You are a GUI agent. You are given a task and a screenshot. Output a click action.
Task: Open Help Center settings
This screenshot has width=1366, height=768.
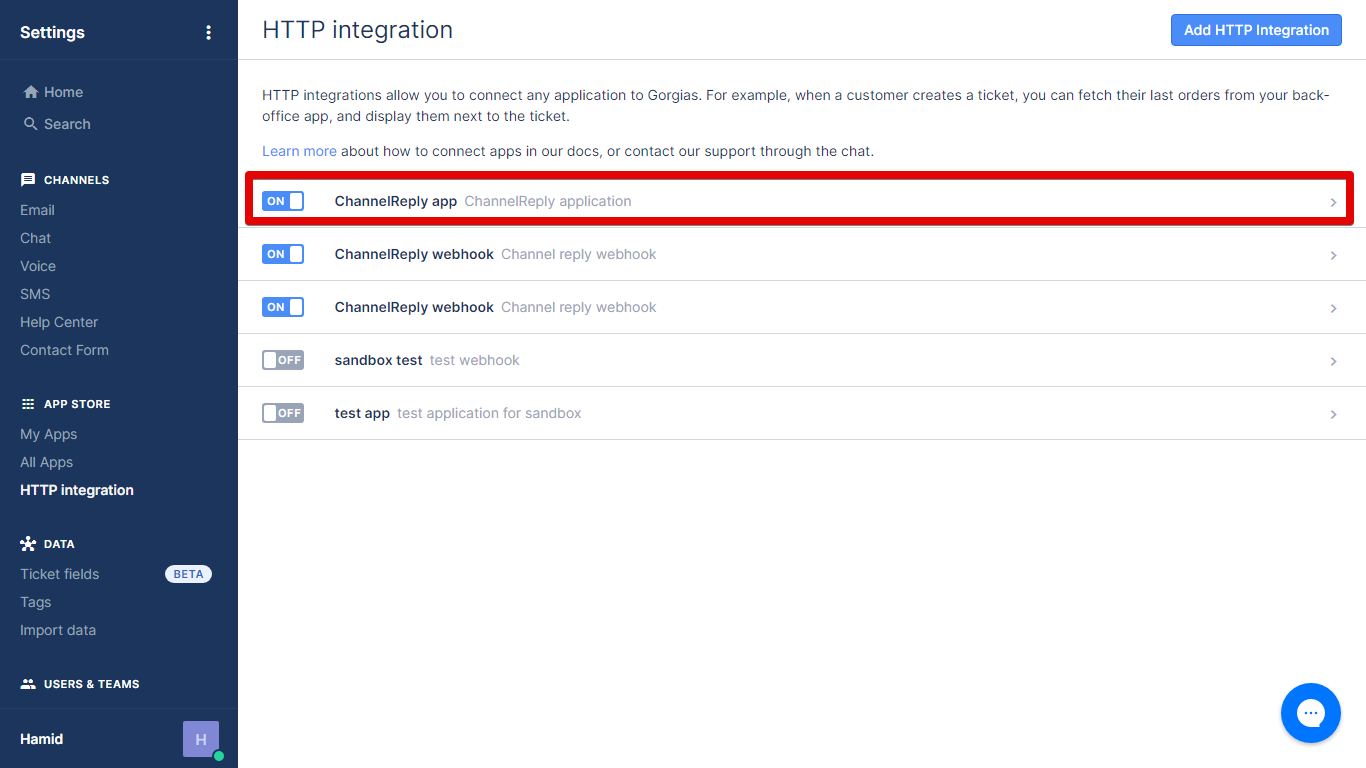[x=59, y=322]
